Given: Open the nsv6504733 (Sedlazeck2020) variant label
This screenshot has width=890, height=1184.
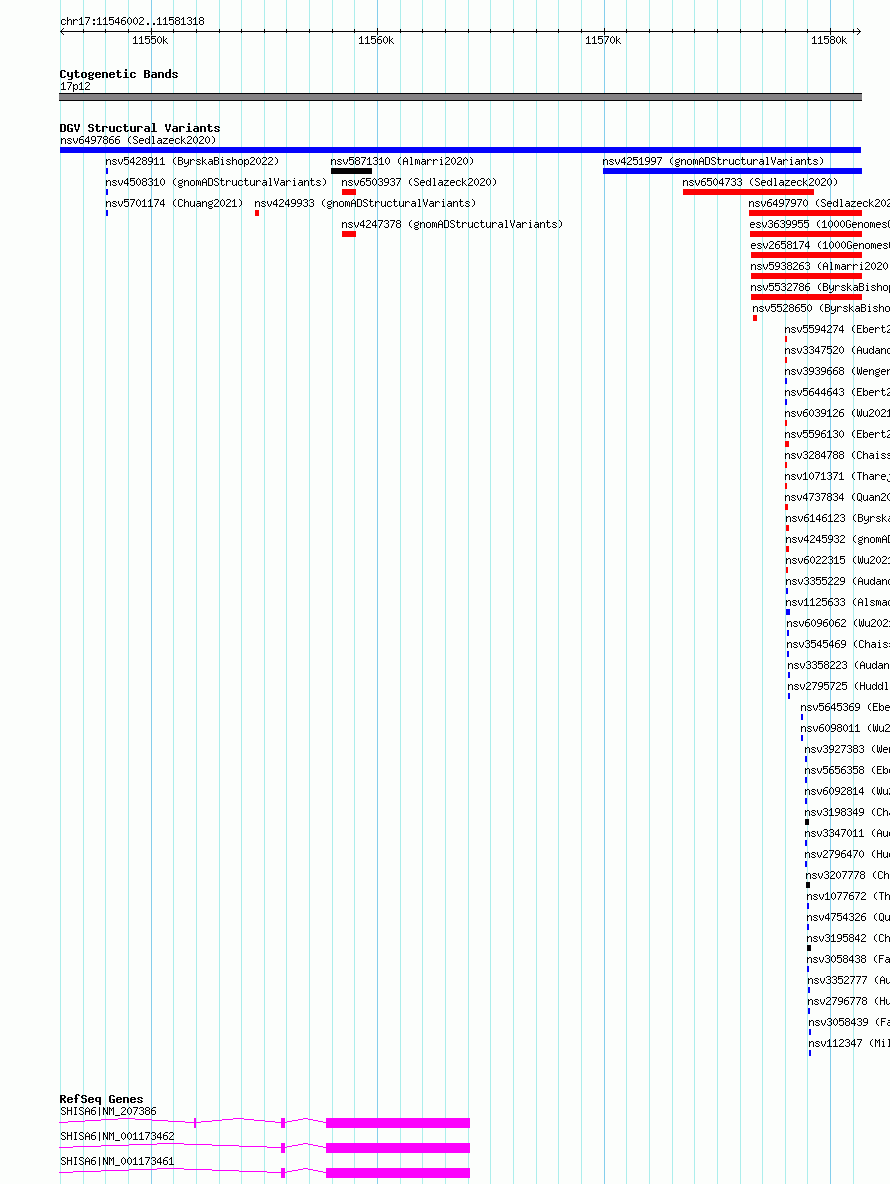Looking at the screenshot, I should coord(760,183).
